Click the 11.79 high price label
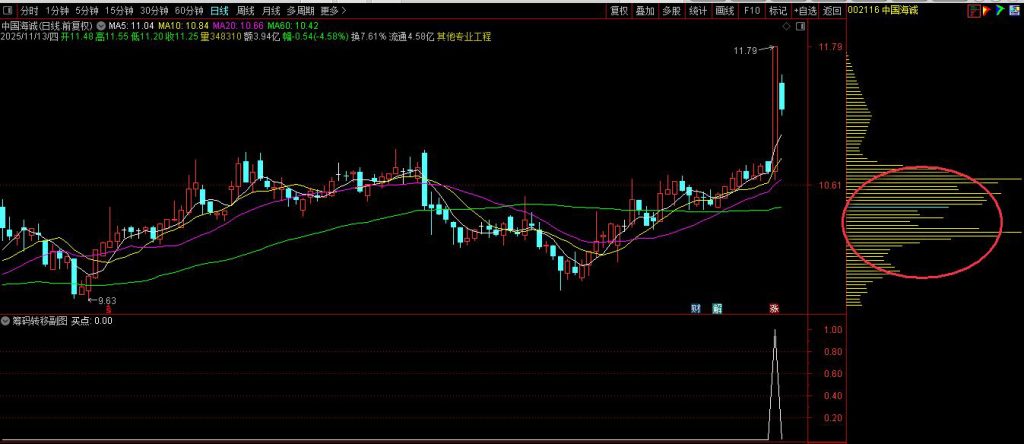This screenshot has height=444, width=1024. tap(744, 50)
